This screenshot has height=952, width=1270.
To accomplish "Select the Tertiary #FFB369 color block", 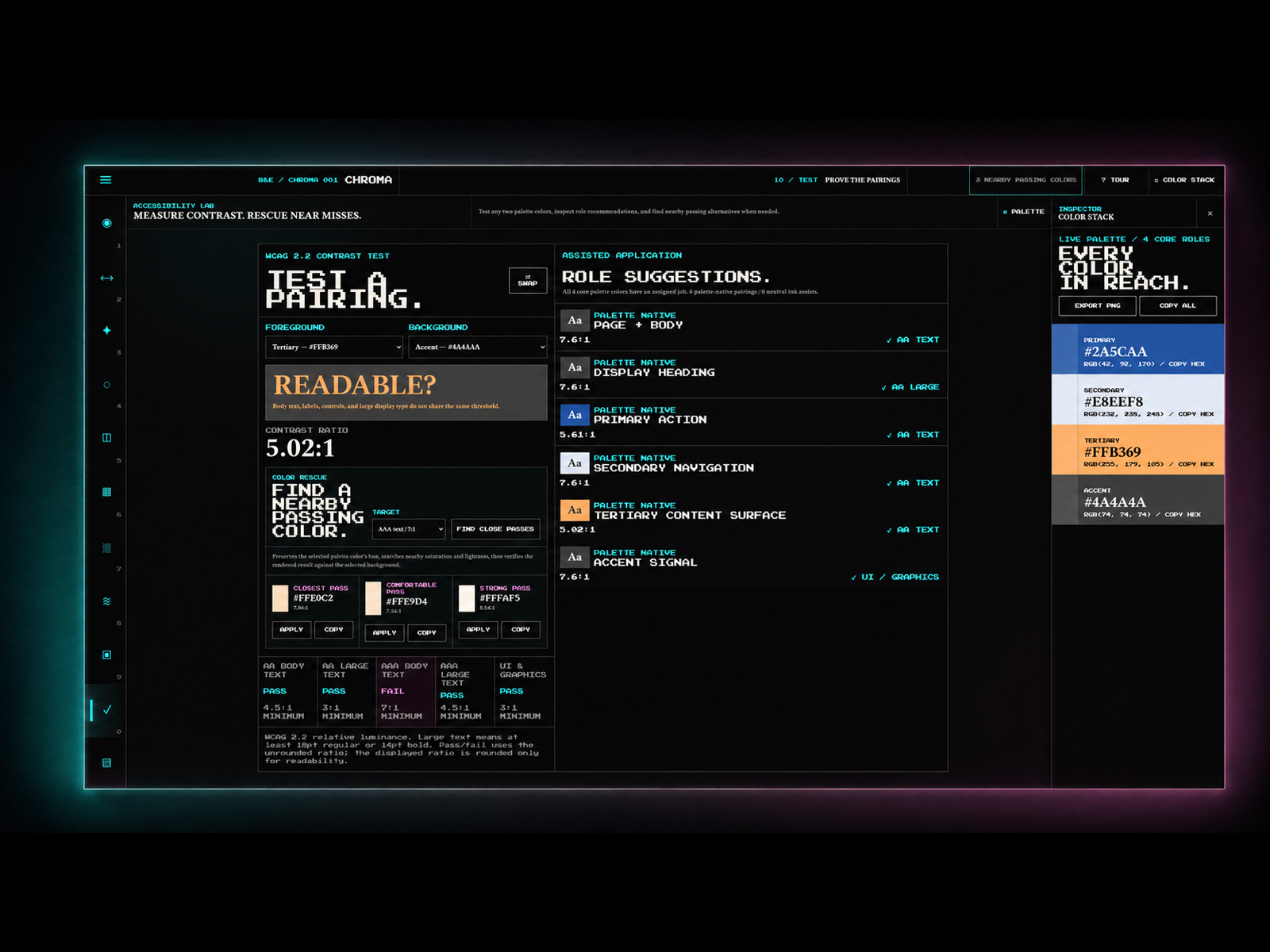I will click(1138, 449).
